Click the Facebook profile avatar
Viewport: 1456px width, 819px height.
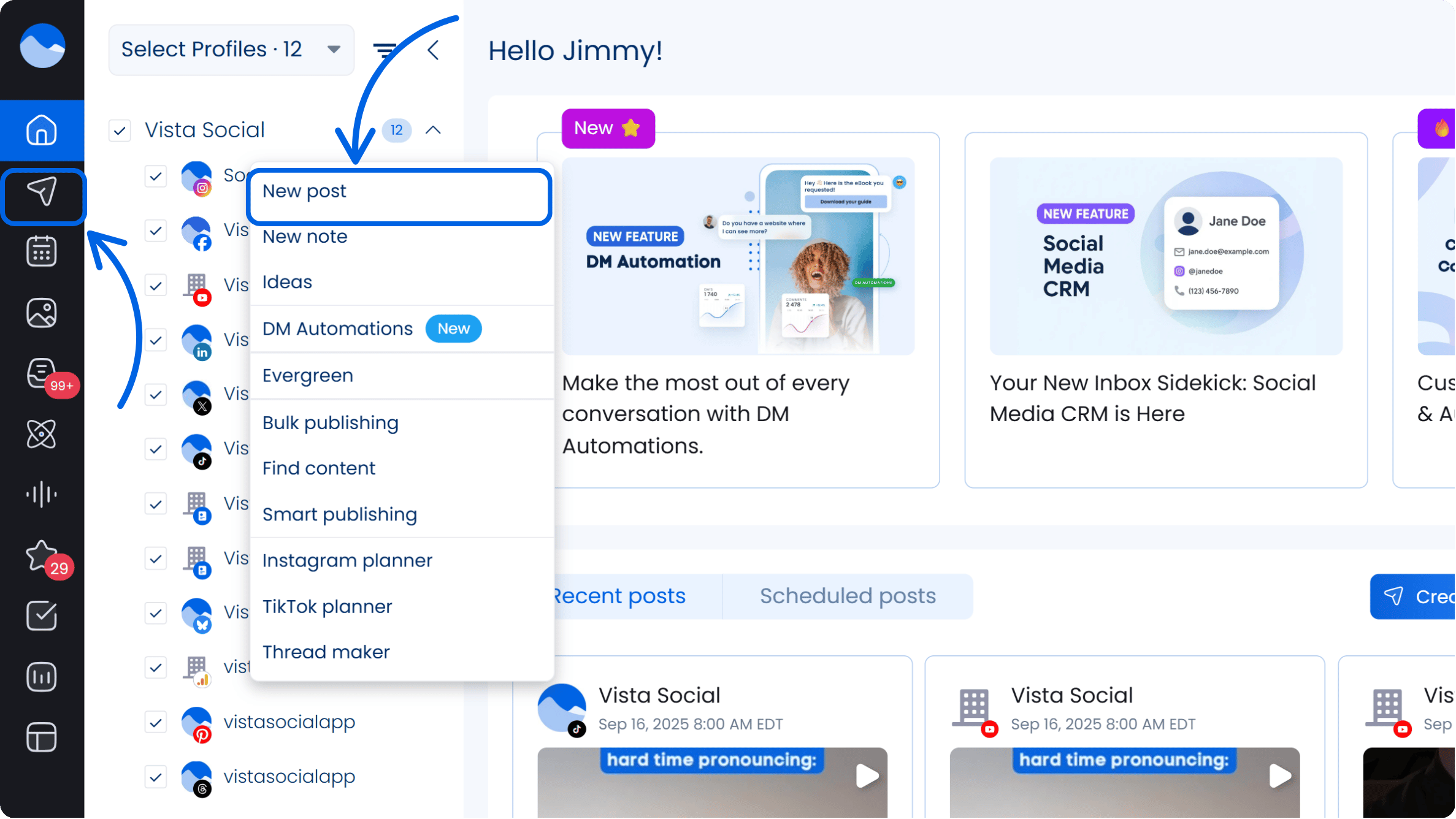[x=197, y=232]
